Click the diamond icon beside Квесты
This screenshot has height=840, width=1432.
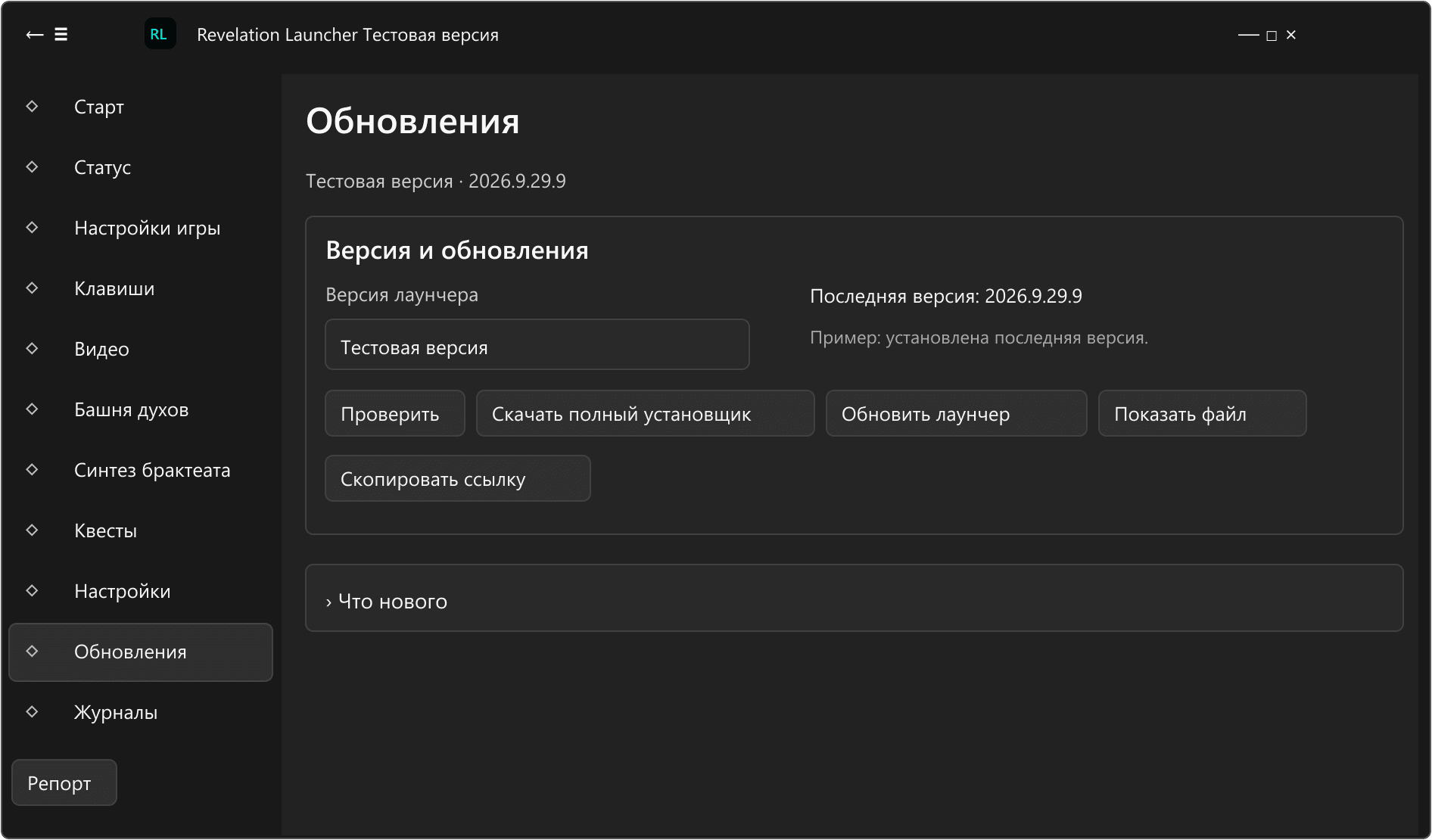[x=32, y=530]
